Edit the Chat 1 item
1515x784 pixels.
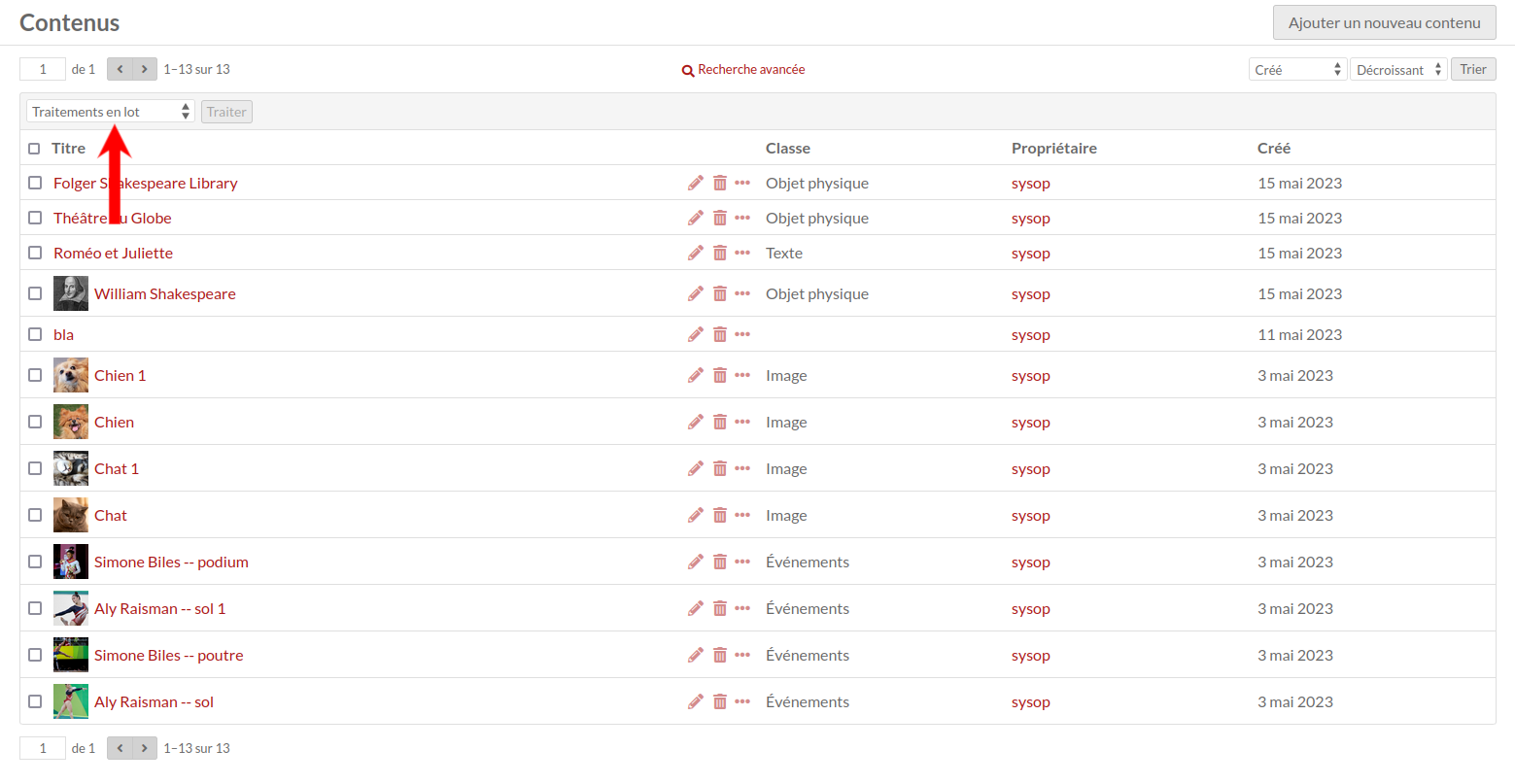coord(696,468)
